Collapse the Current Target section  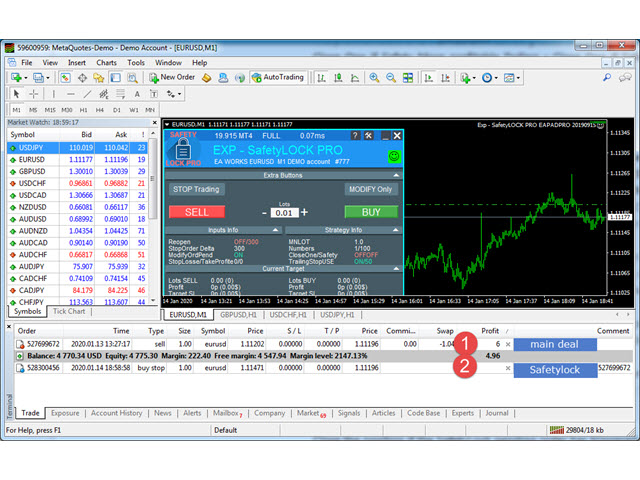pos(396,269)
